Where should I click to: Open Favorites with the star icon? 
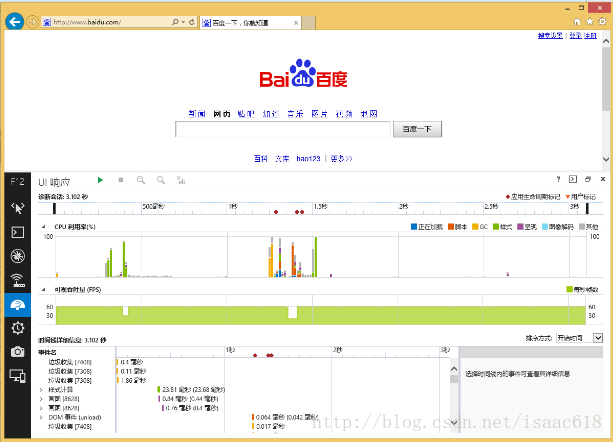point(590,21)
